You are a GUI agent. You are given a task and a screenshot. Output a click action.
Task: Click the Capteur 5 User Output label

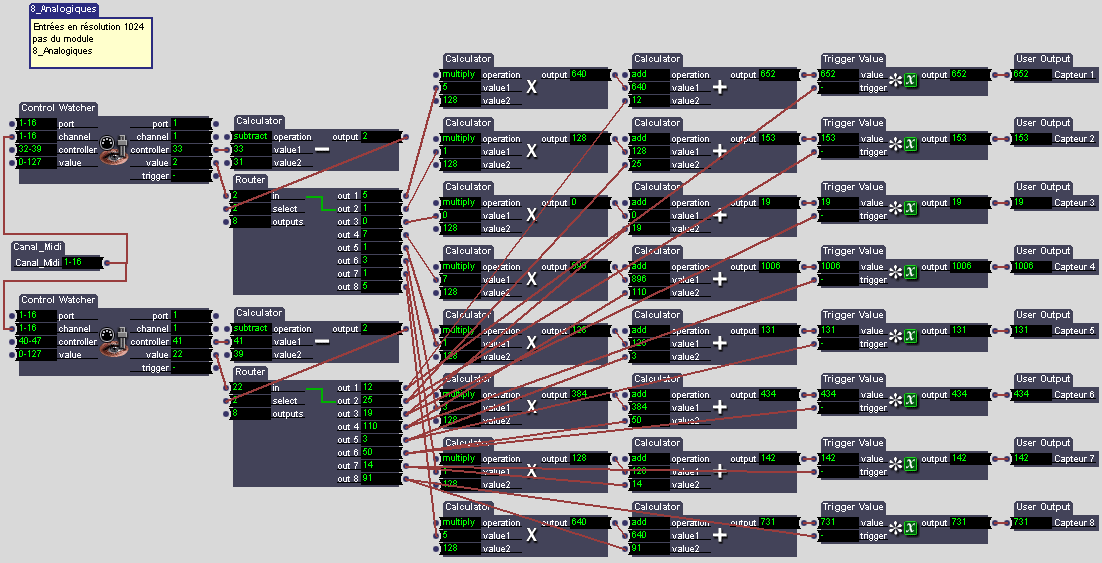[1074, 331]
